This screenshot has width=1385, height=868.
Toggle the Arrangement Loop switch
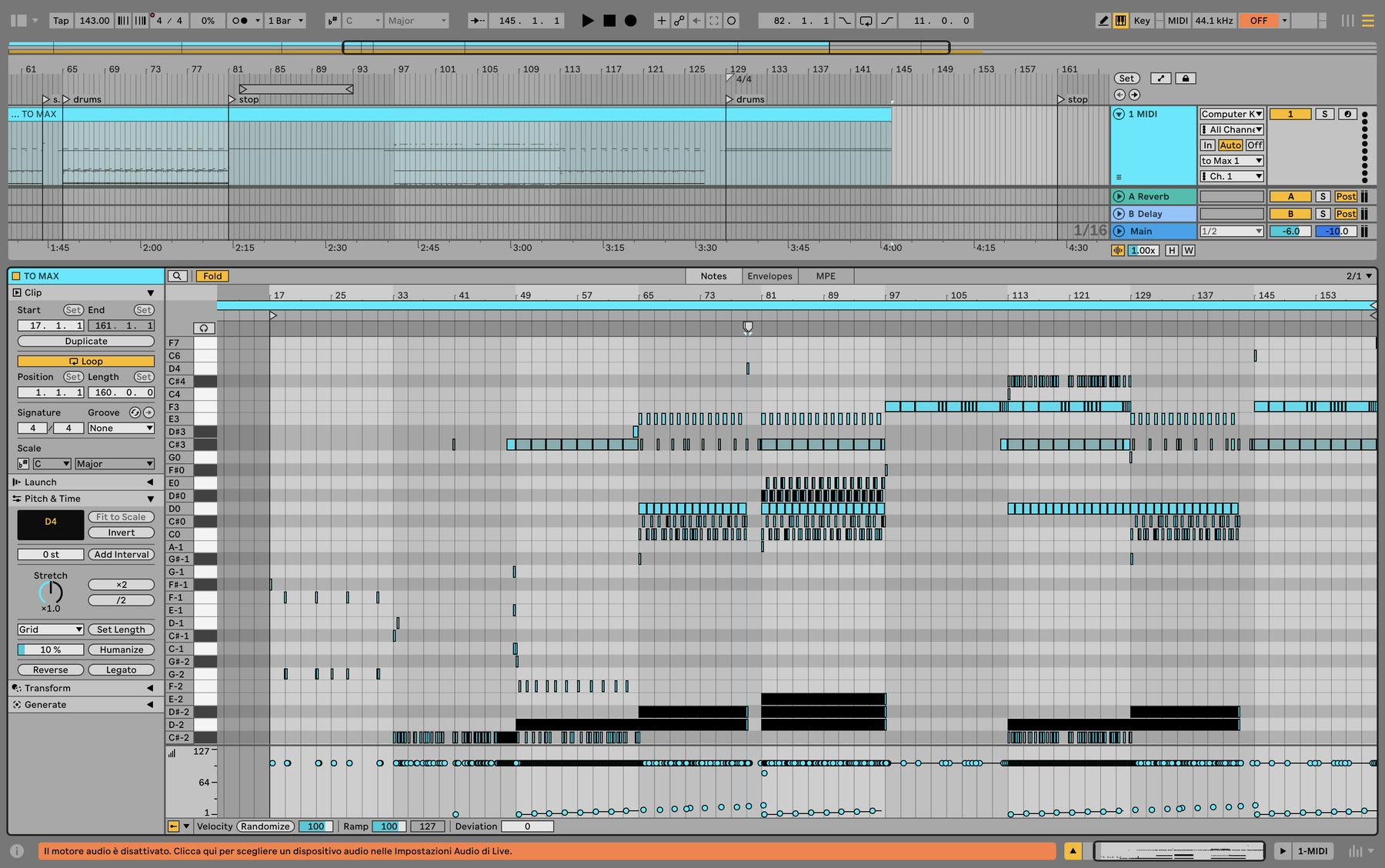pos(866,21)
